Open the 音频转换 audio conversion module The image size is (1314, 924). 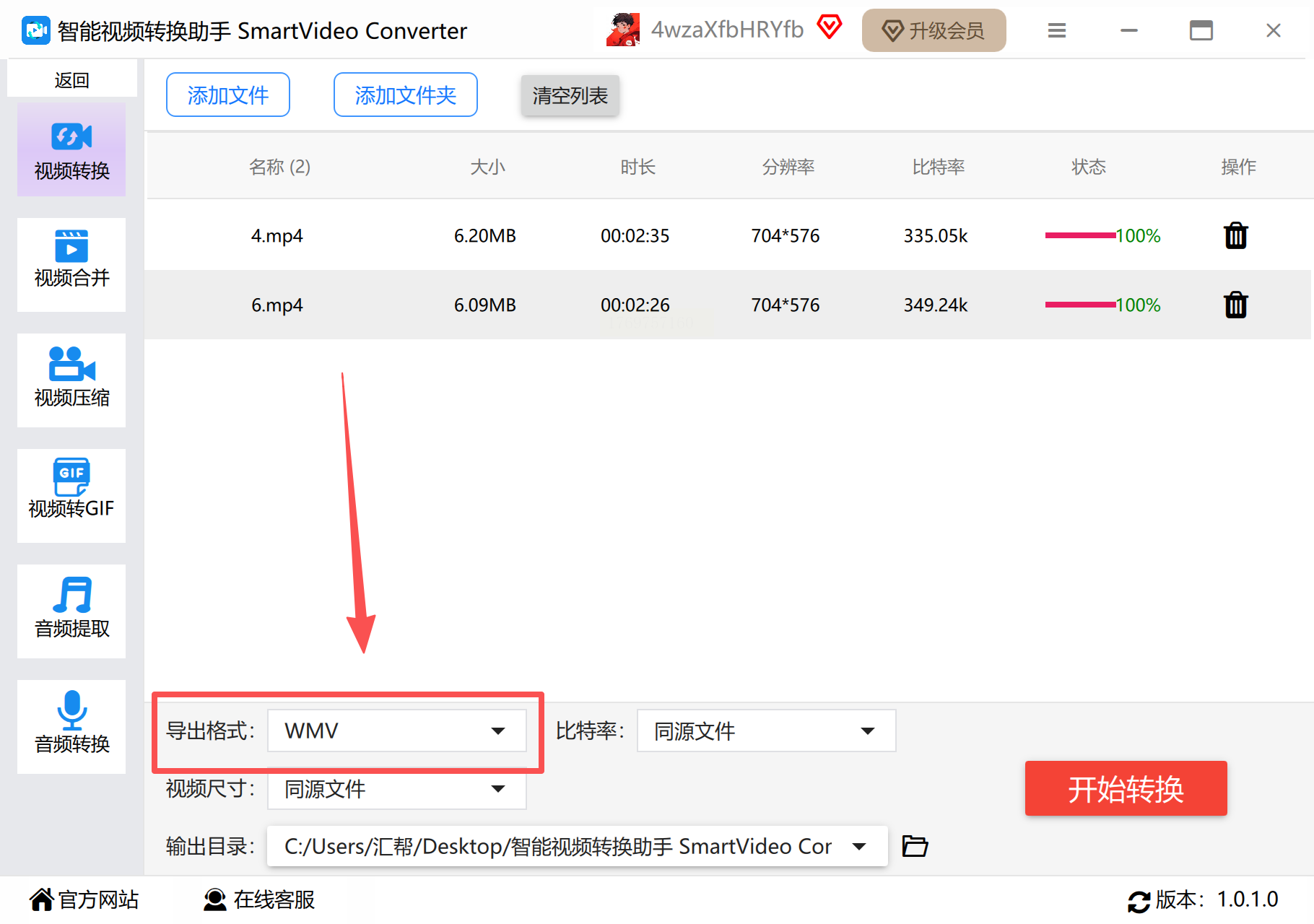point(71,727)
